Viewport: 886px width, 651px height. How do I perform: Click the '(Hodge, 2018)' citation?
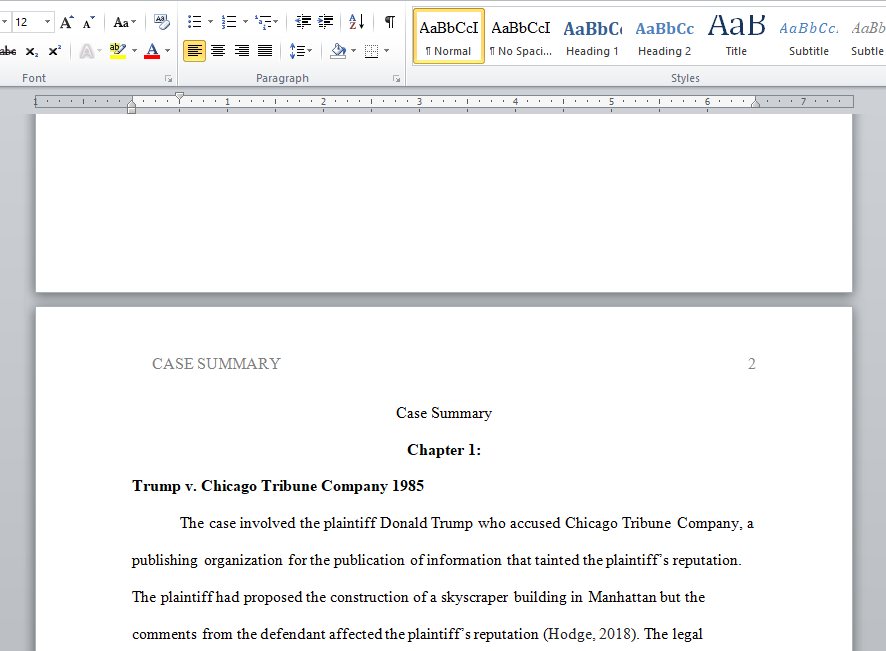point(591,634)
